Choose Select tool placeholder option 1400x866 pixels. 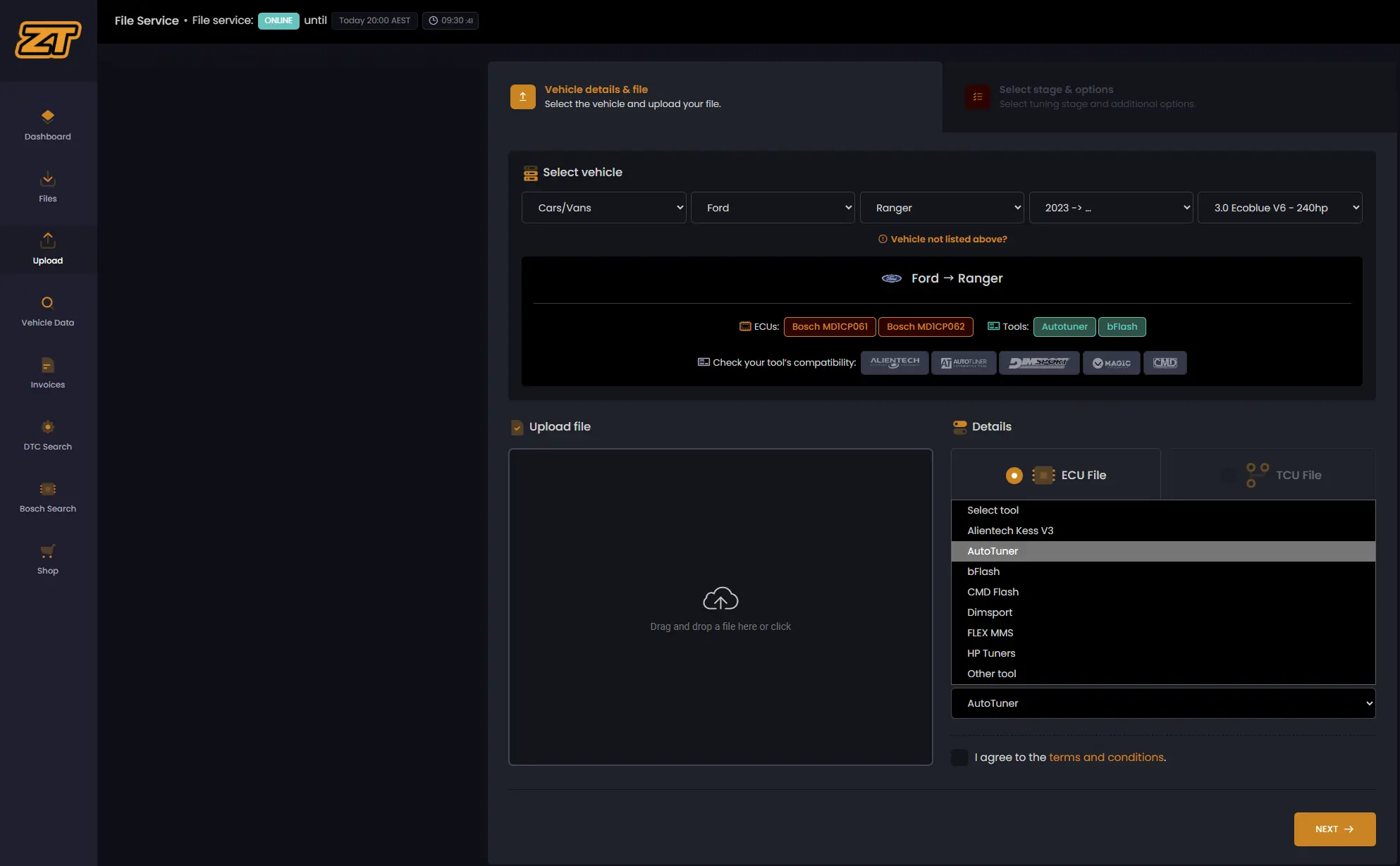pos(1163,510)
